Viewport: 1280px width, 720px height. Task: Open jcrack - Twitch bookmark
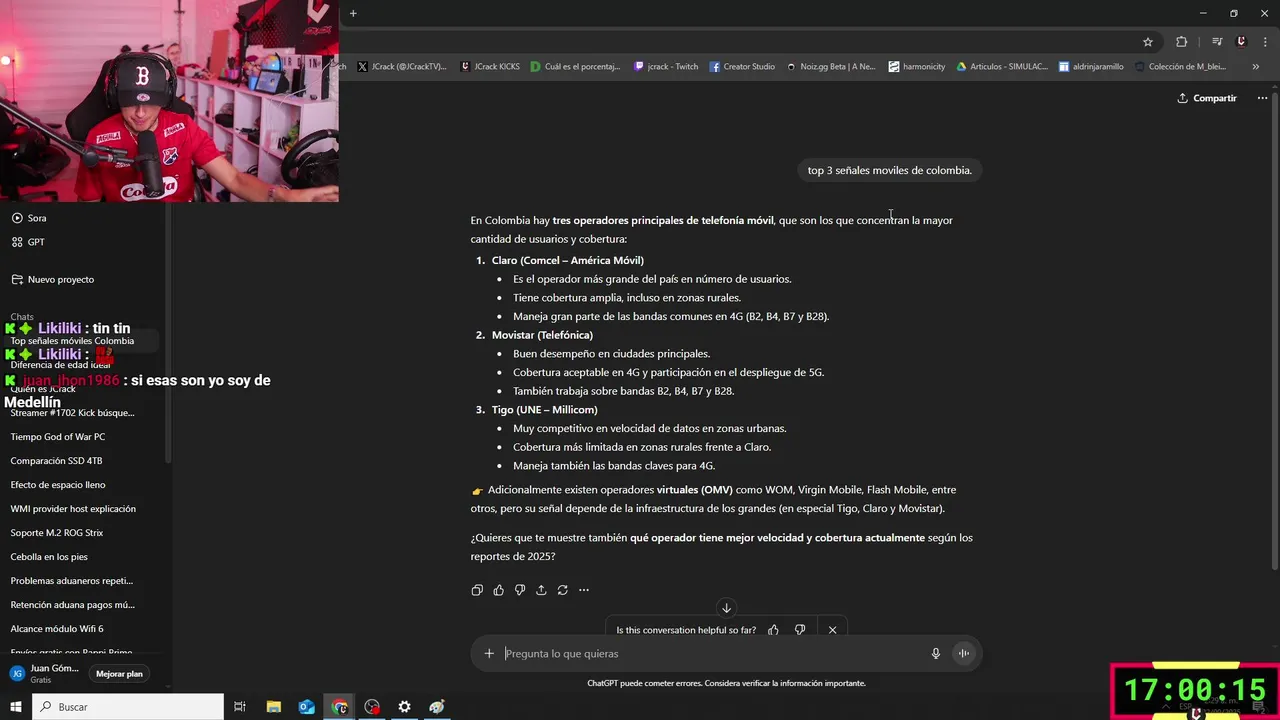[666, 67]
